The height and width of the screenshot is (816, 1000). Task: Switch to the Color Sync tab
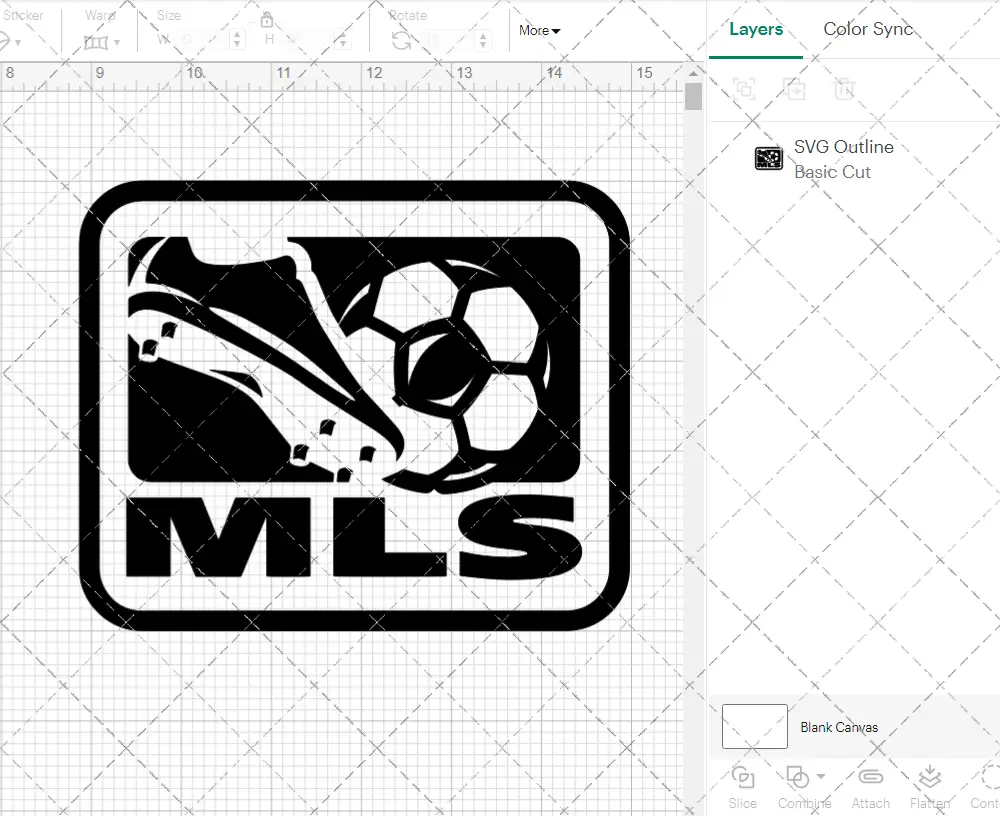tap(868, 29)
